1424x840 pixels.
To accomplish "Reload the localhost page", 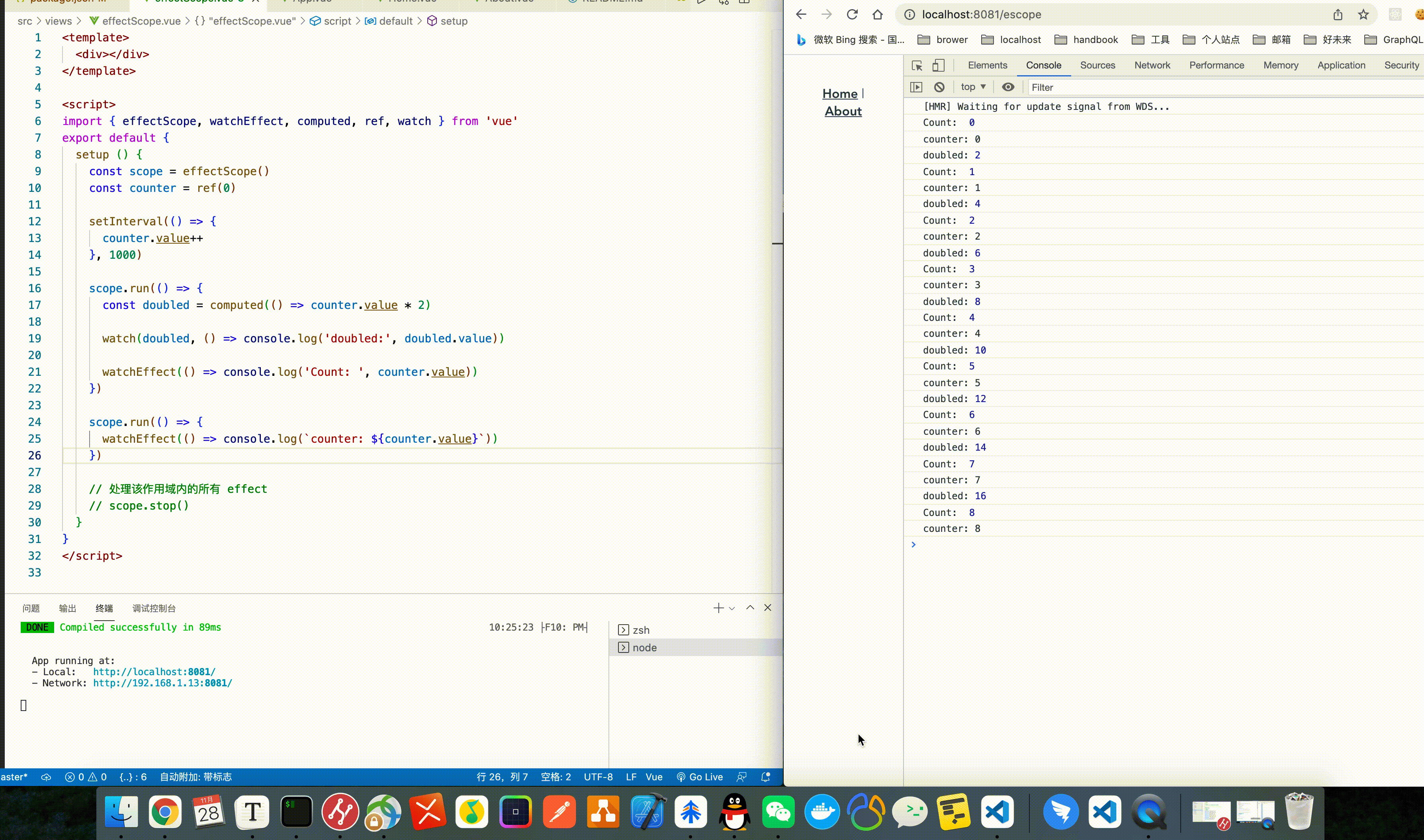I will [x=851, y=15].
